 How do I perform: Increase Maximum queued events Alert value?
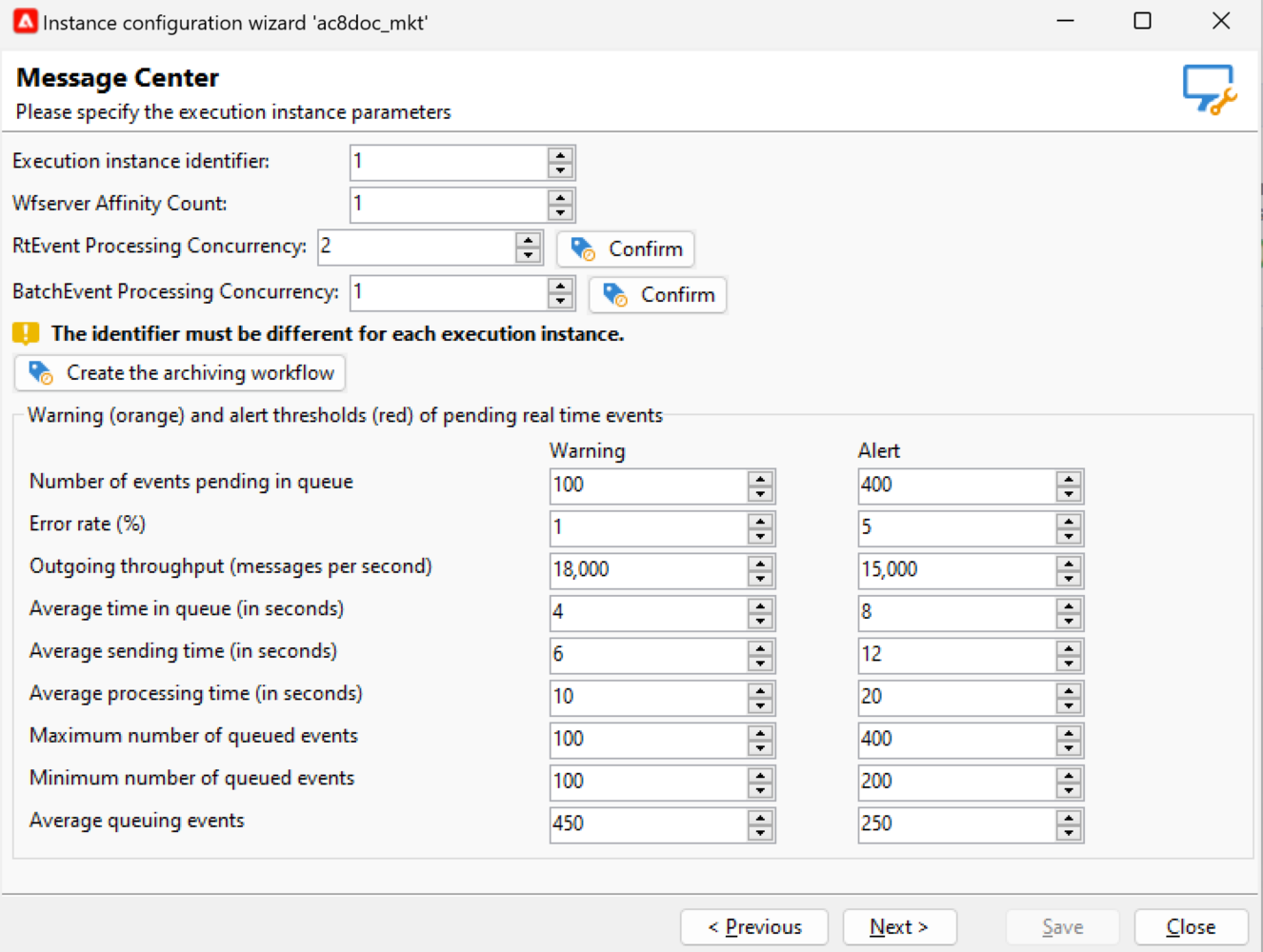(x=1069, y=732)
